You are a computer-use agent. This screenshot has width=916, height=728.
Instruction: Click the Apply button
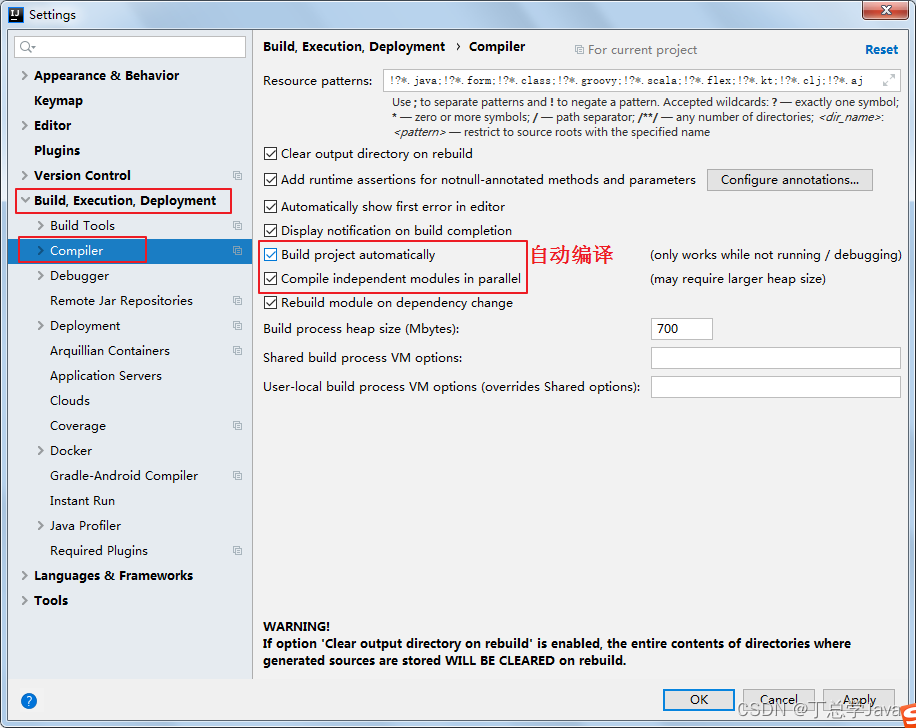(859, 699)
